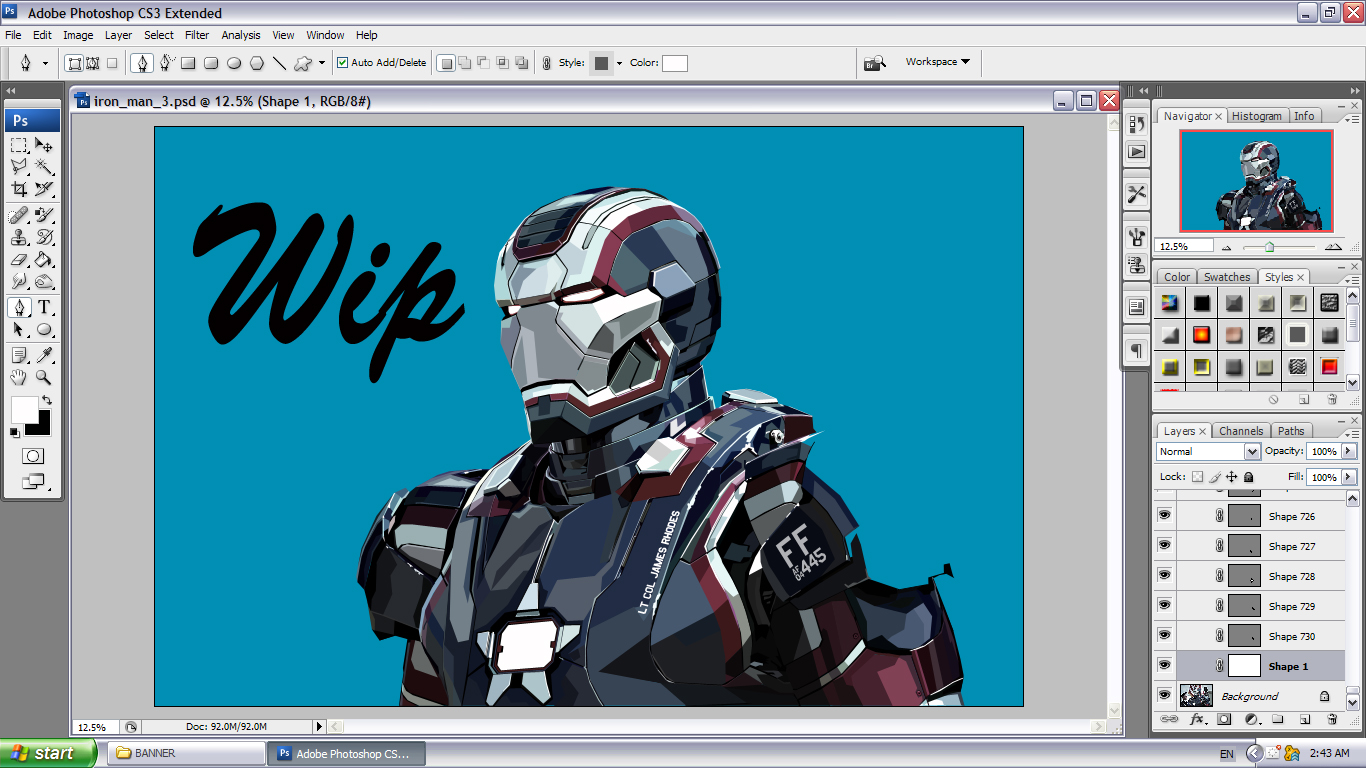Add layer style via fx icon
The width and height of the screenshot is (1366, 768).
coord(1196,719)
